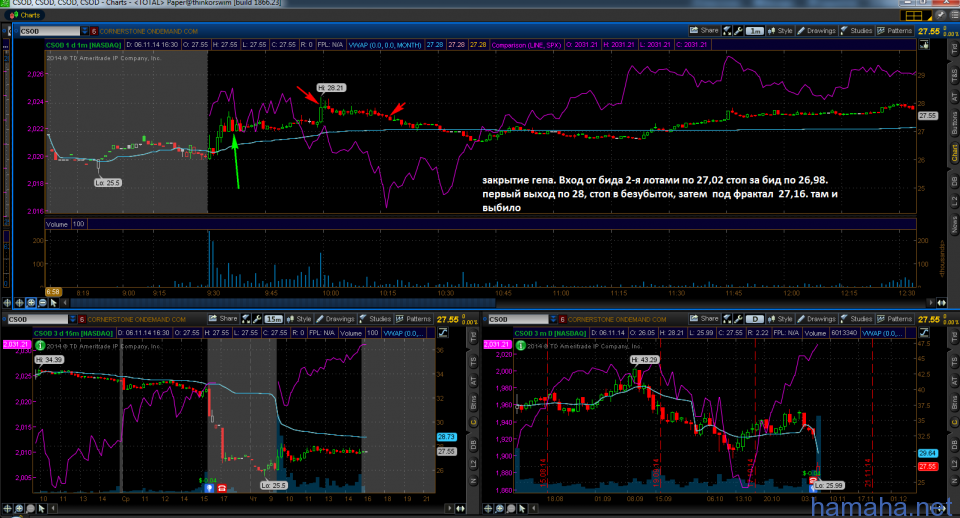Expand the symbol dropdown arrow in top chart

(x=84, y=31)
